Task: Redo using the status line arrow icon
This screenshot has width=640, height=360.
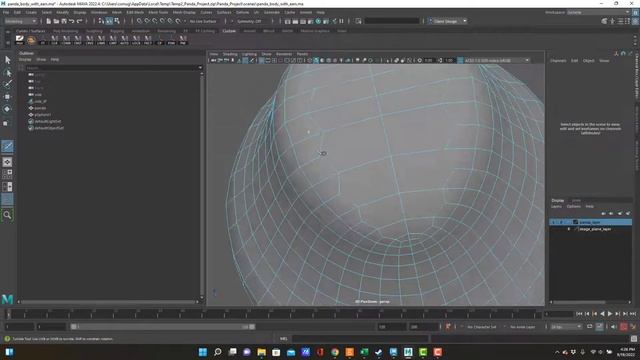Action: 80,21
